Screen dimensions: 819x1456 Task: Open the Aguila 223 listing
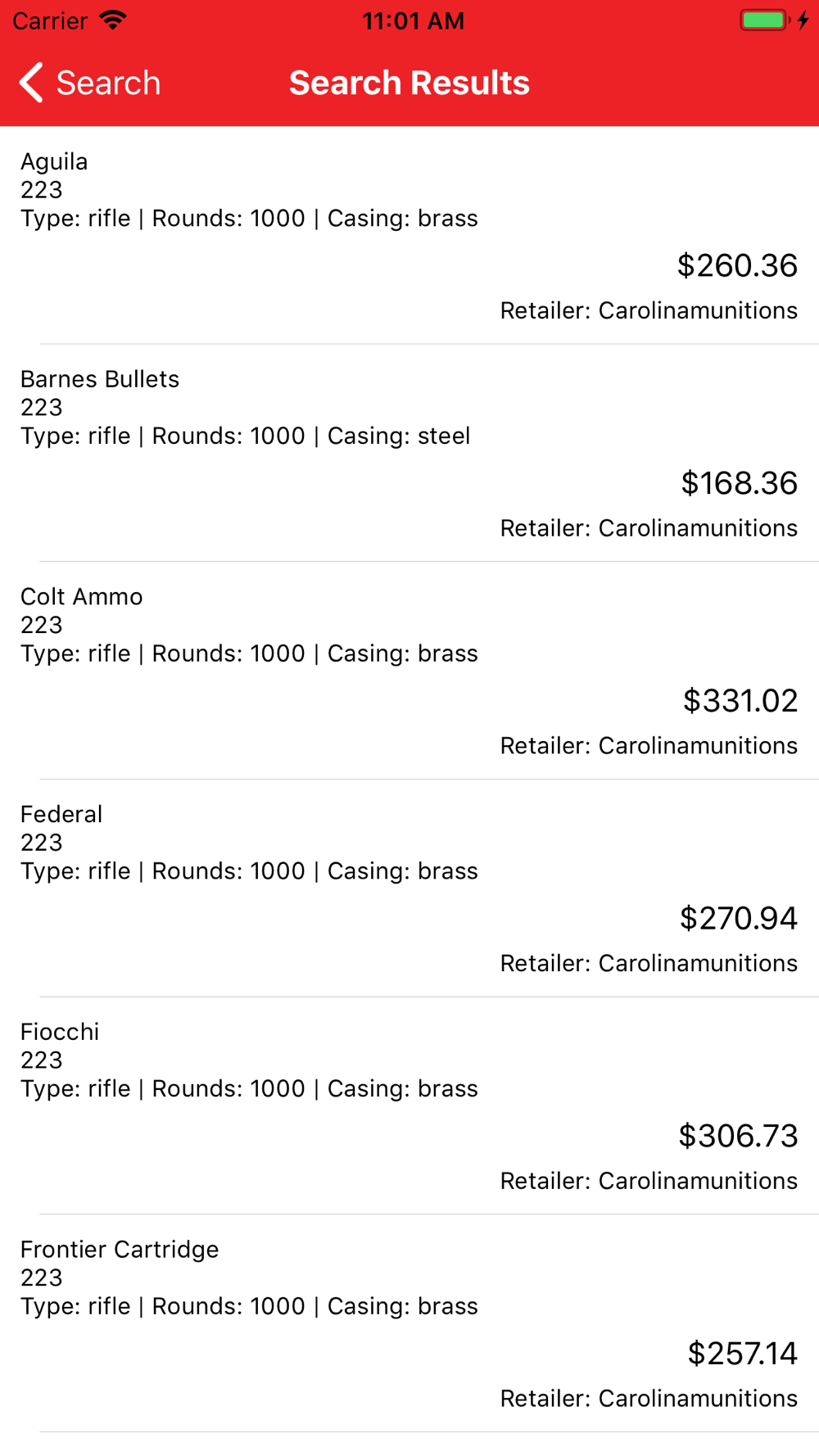pos(409,235)
